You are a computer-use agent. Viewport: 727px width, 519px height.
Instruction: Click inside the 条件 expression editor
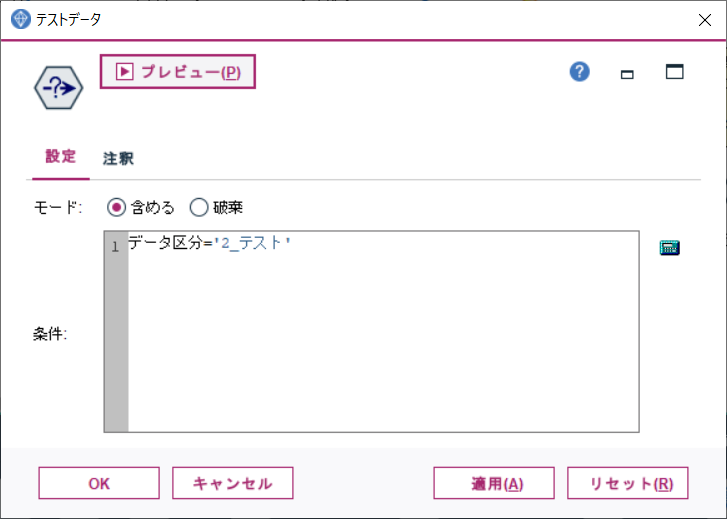(371, 332)
